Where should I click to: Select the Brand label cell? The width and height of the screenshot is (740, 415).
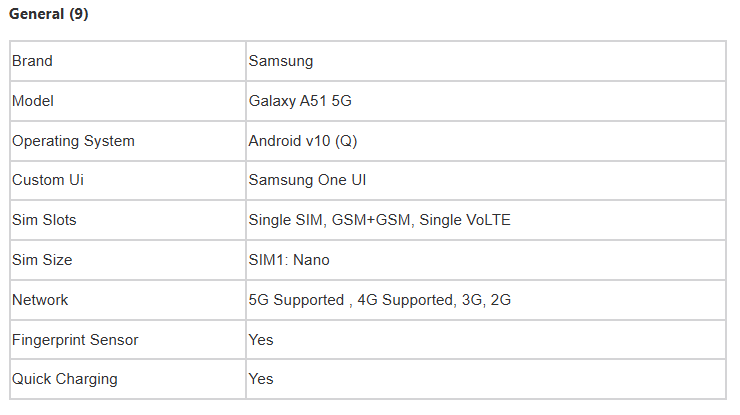pos(32,61)
